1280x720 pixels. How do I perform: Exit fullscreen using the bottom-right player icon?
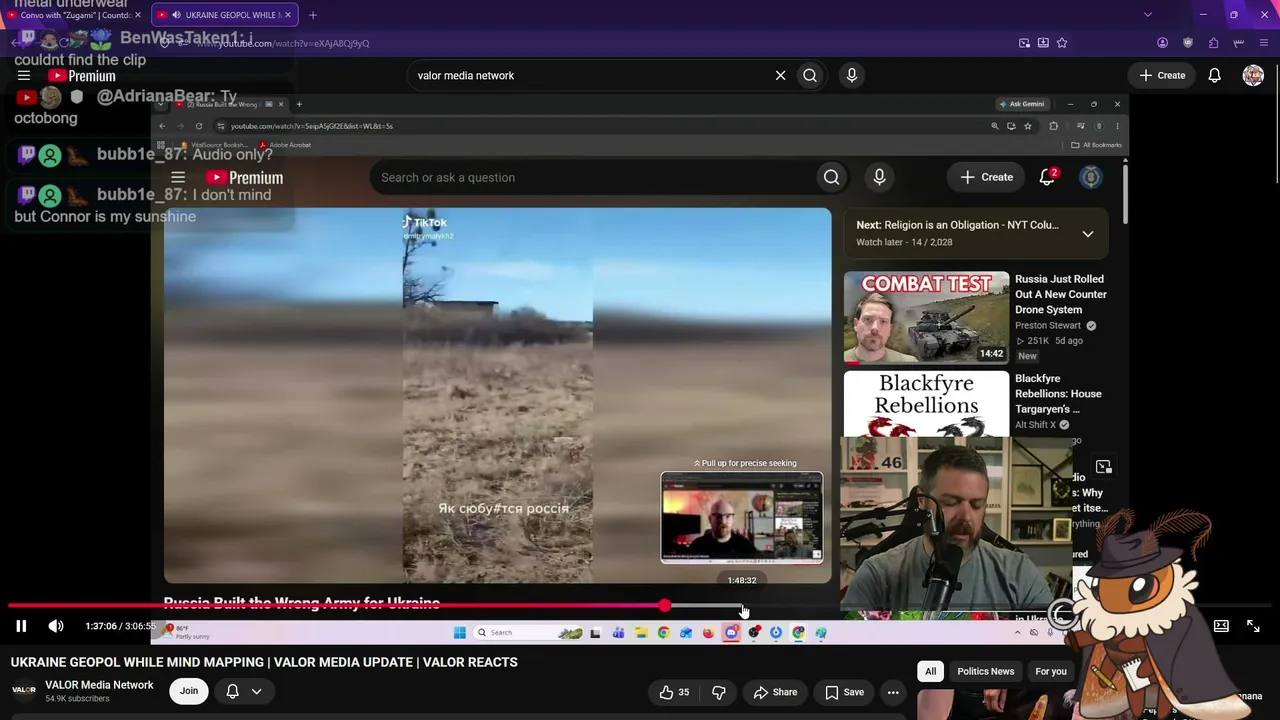point(1253,626)
